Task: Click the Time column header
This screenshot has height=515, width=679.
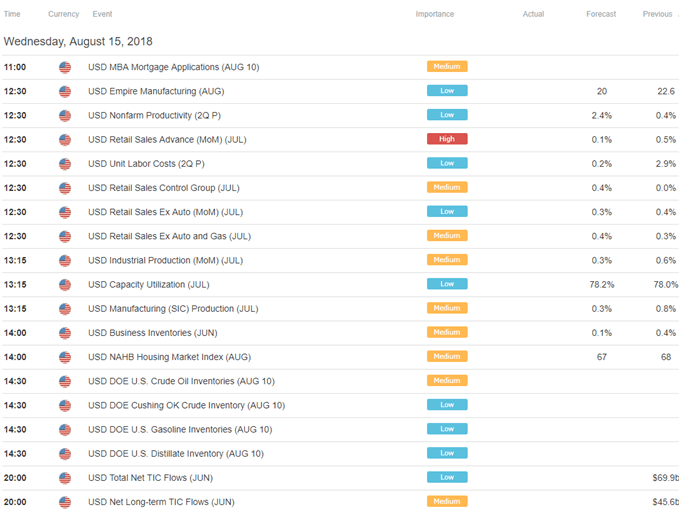Action: (x=12, y=14)
